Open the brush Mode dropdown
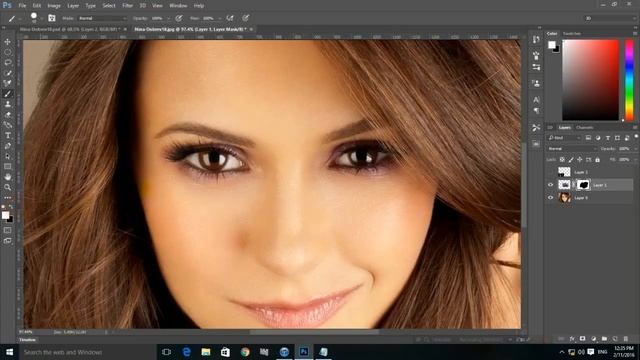 102,18
